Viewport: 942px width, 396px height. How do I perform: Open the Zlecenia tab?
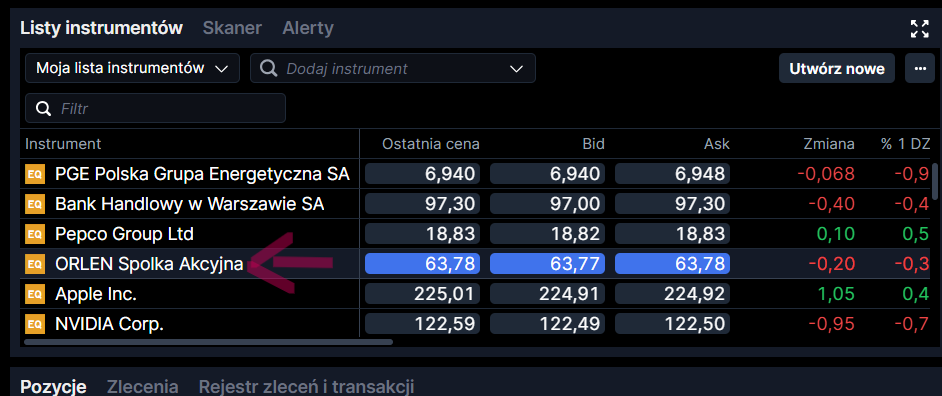click(x=142, y=386)
